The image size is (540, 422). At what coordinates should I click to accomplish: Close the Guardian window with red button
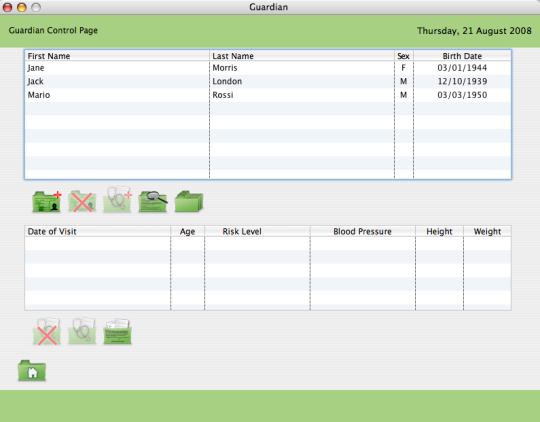tap(7, 7)
